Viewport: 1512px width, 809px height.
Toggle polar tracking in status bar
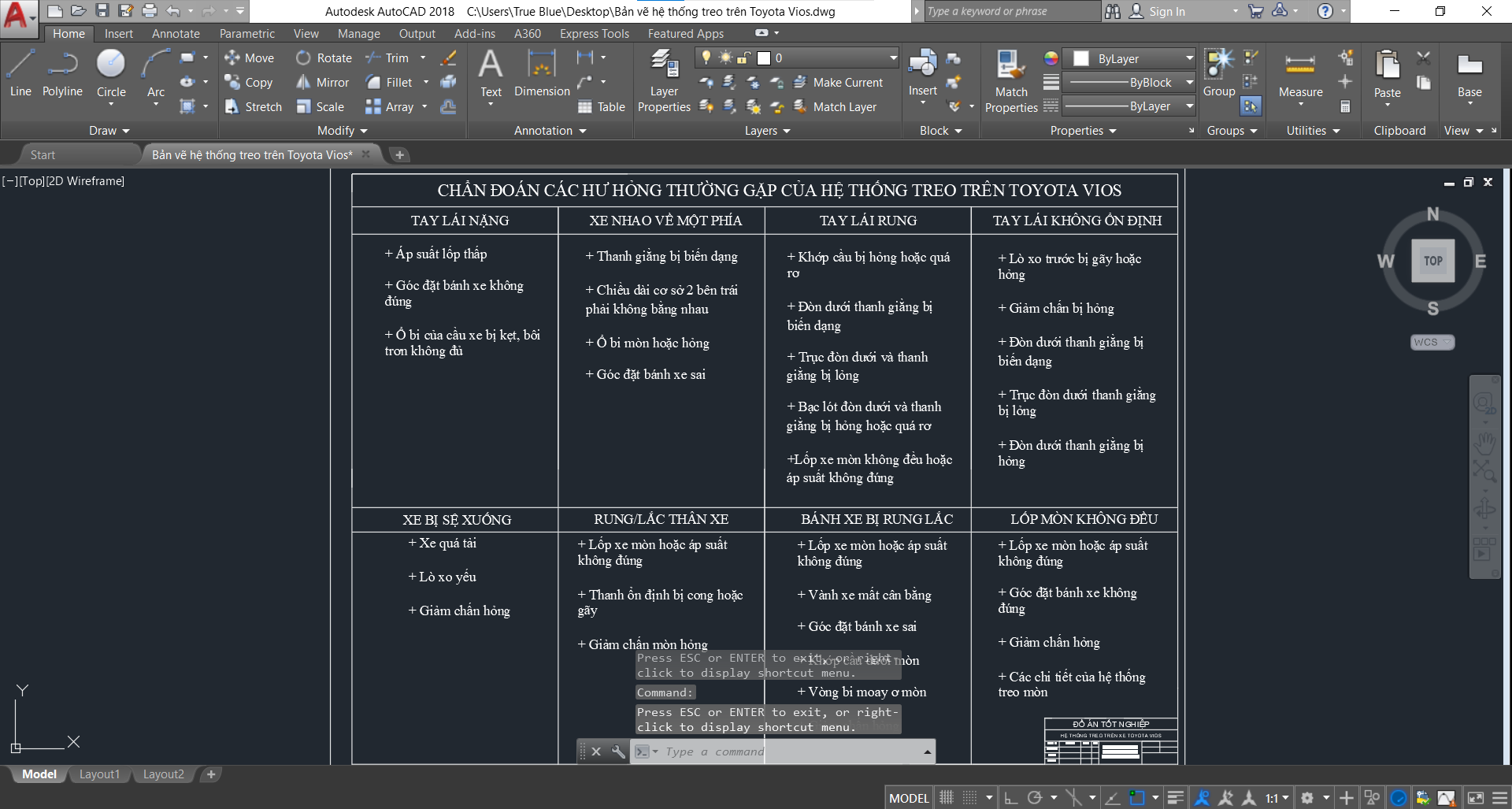click(1035, 798)
